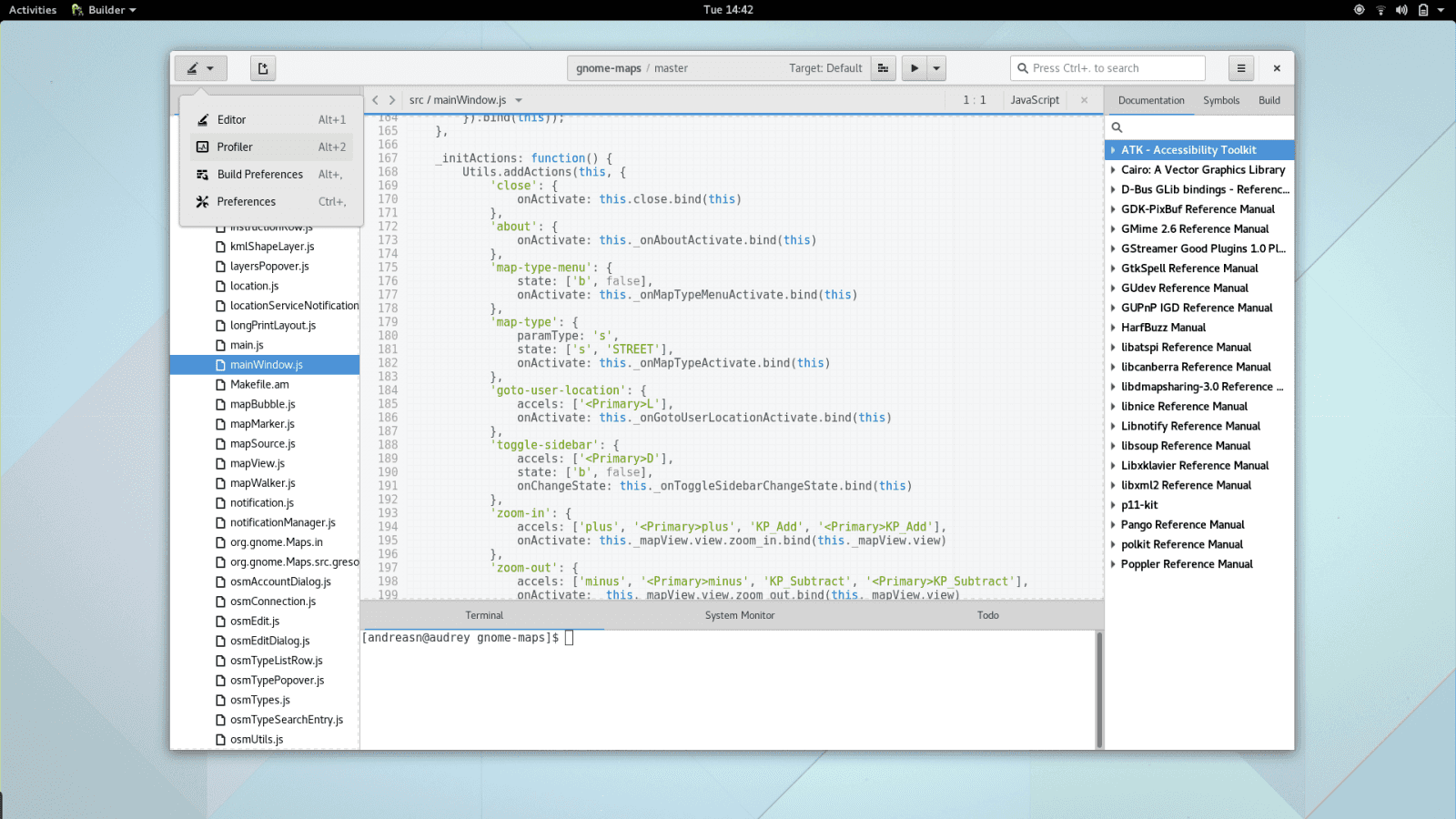The width and height of the screenshot is (1456, 819).
Task: Click the Target: Default label
Action: pyautogui.click(x=825, y=68)
